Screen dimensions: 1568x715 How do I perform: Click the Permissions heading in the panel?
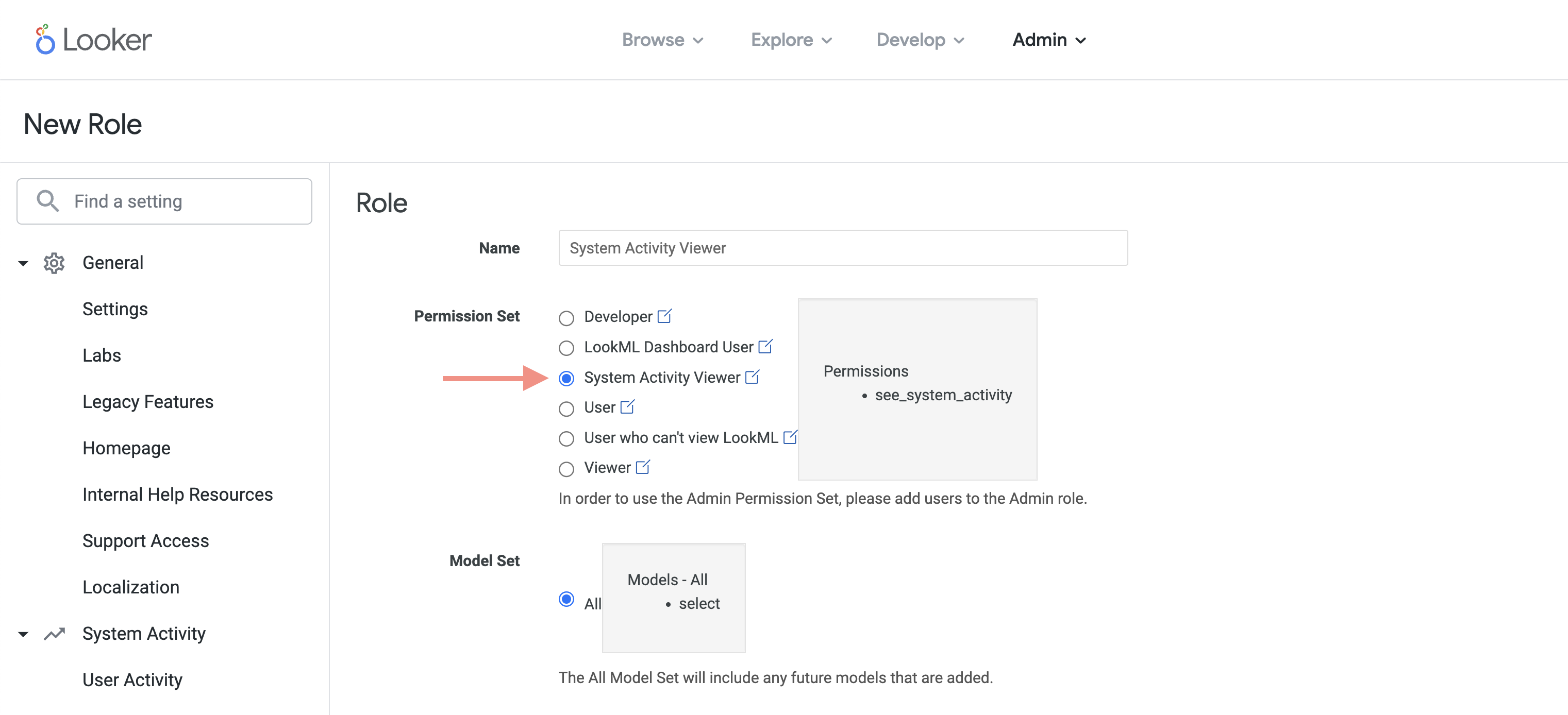865,371
